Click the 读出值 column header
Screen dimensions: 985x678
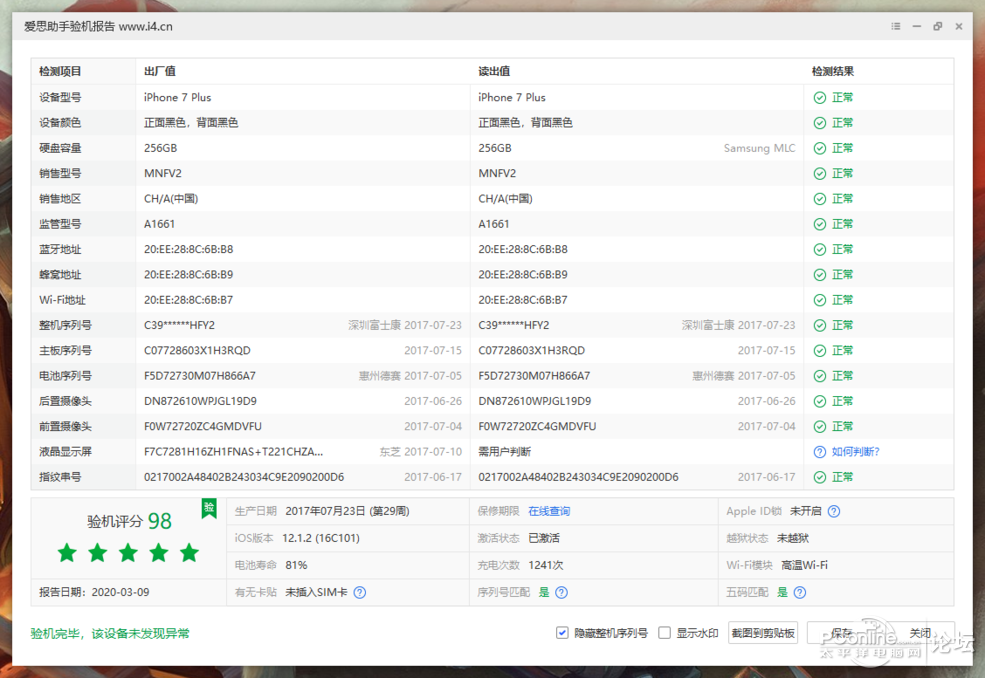click(494, 72)
